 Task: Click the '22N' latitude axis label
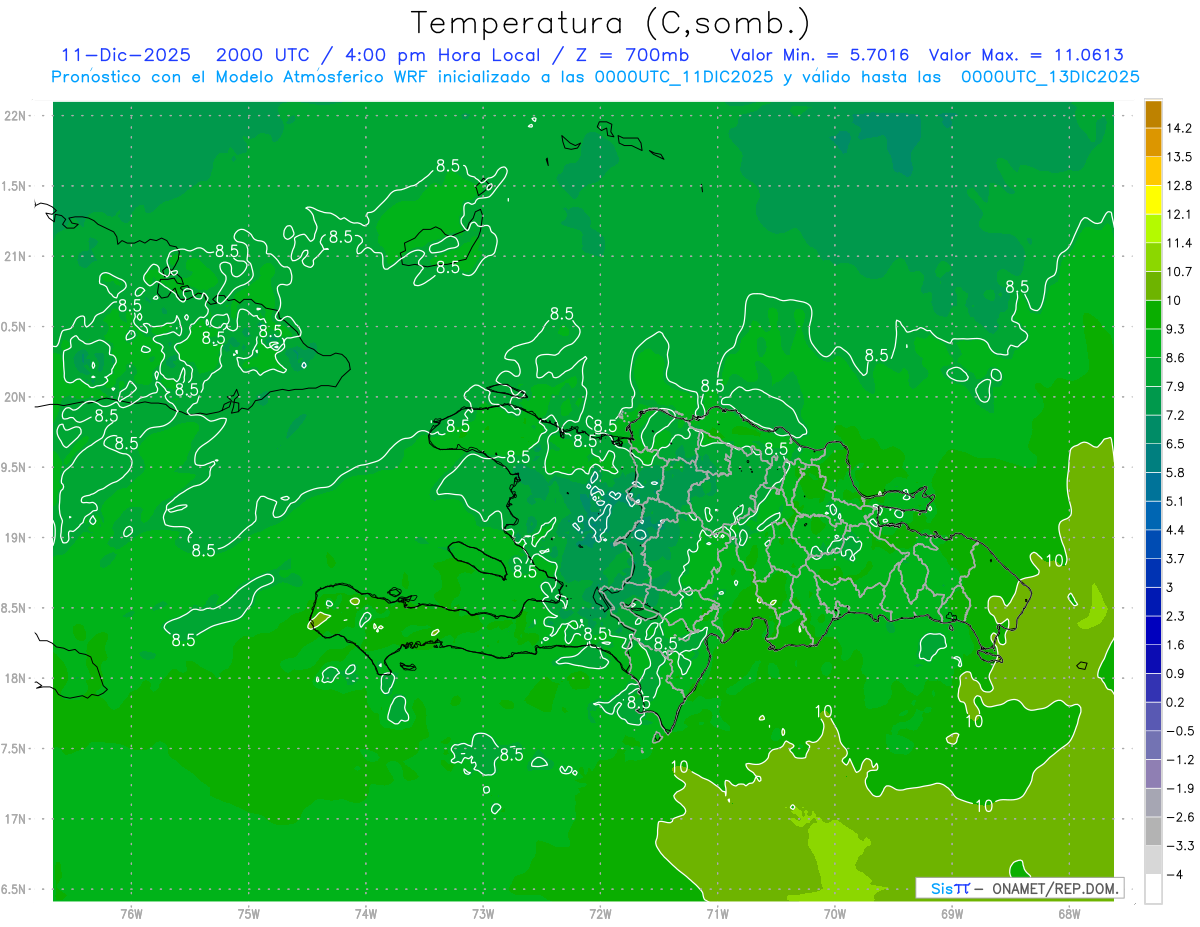click(x=15, y=116)
